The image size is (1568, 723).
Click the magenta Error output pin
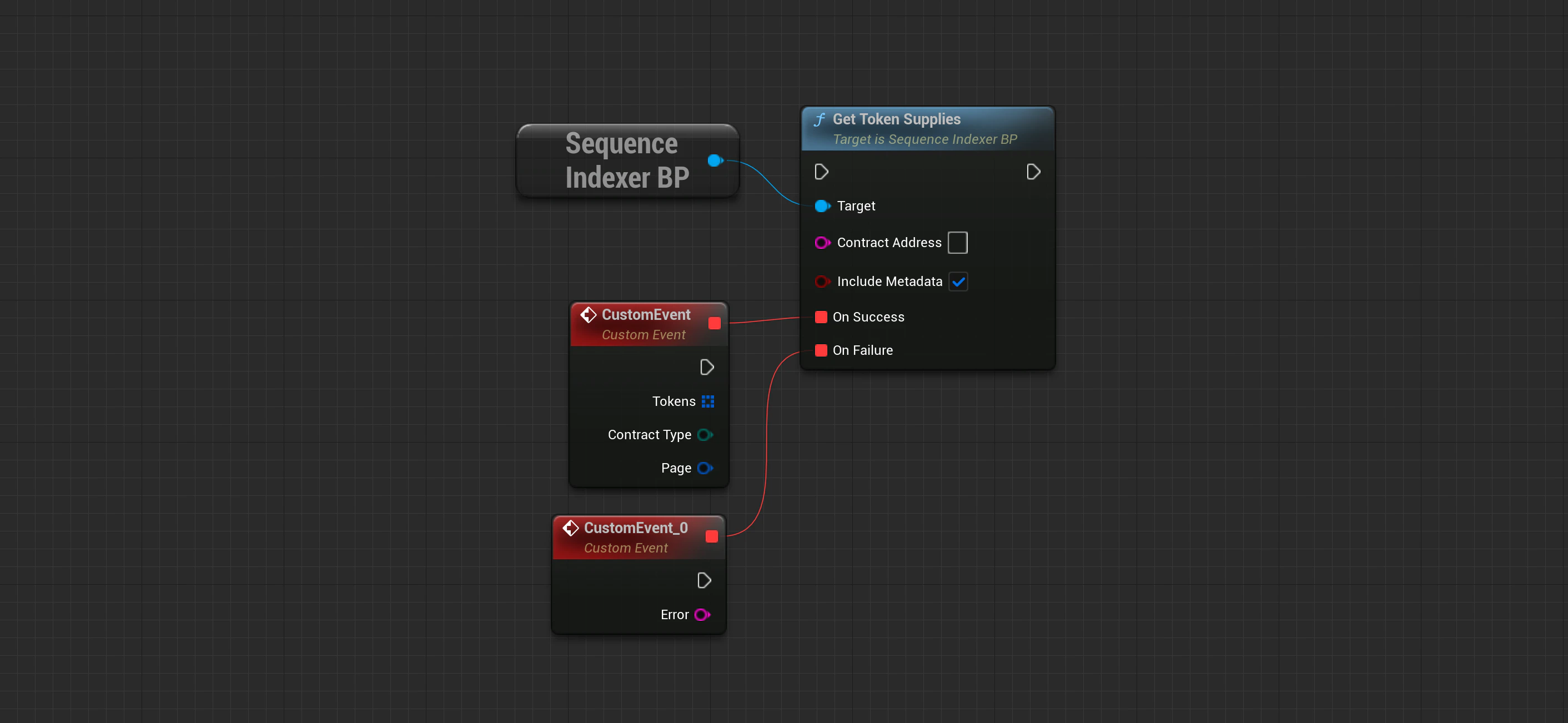coord(702,615)
